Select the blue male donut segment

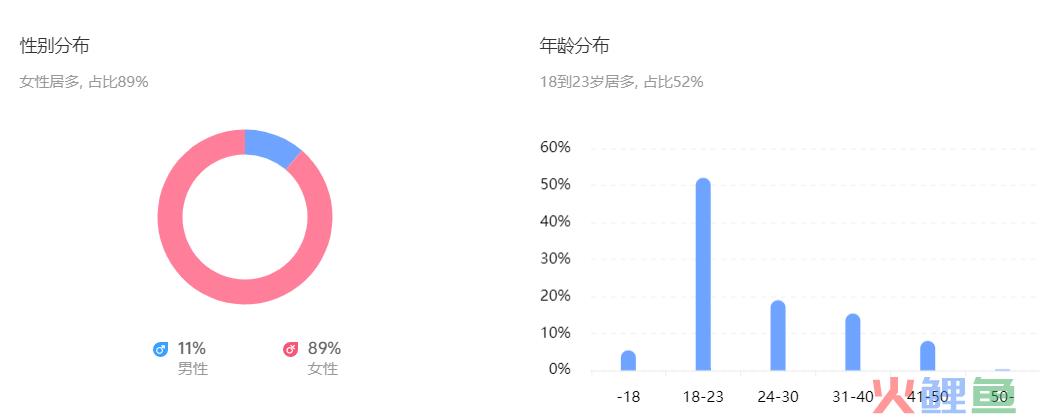(271, 146)
